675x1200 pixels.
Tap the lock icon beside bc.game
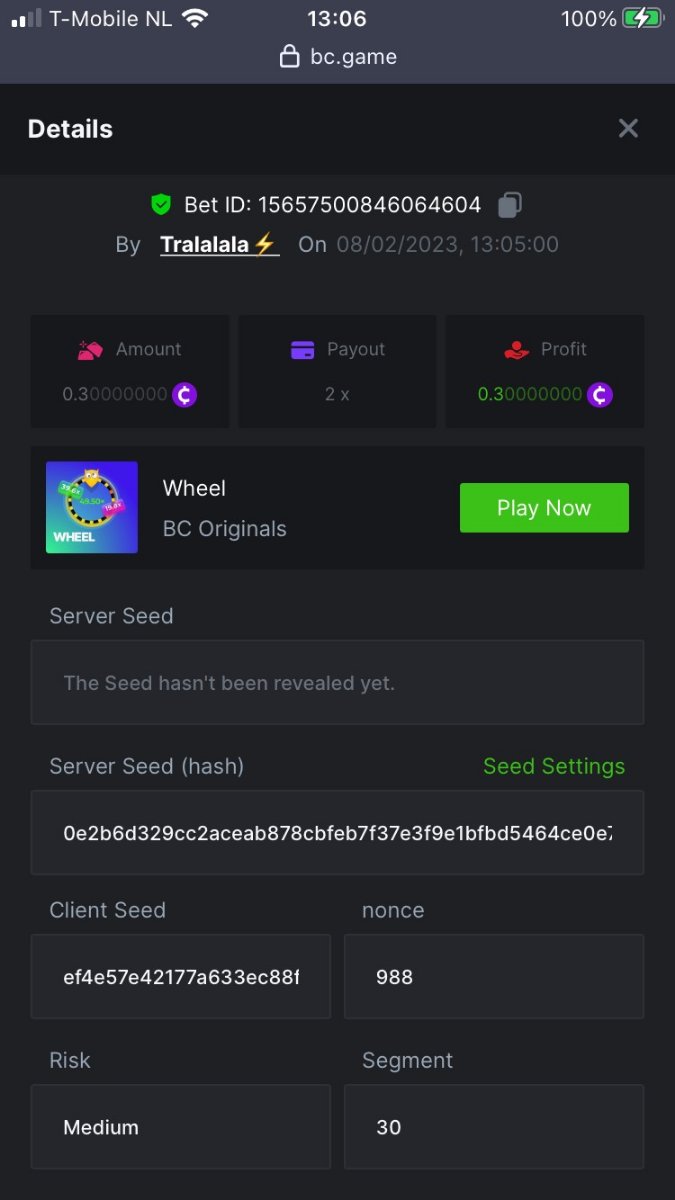click(289, 57)
